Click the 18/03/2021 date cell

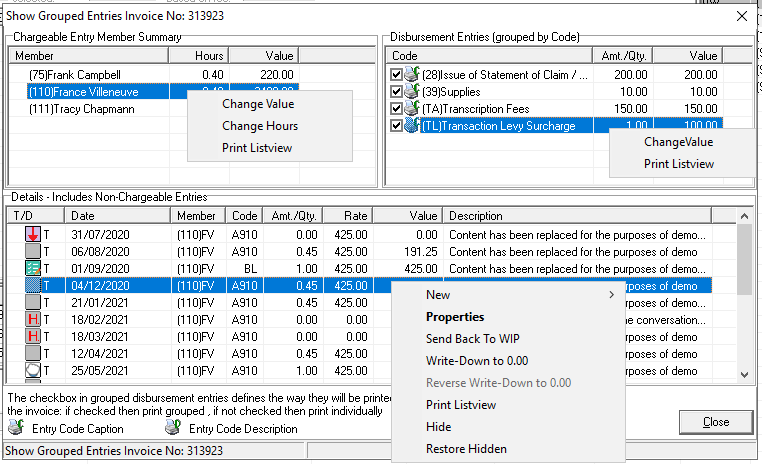point(101,337)
